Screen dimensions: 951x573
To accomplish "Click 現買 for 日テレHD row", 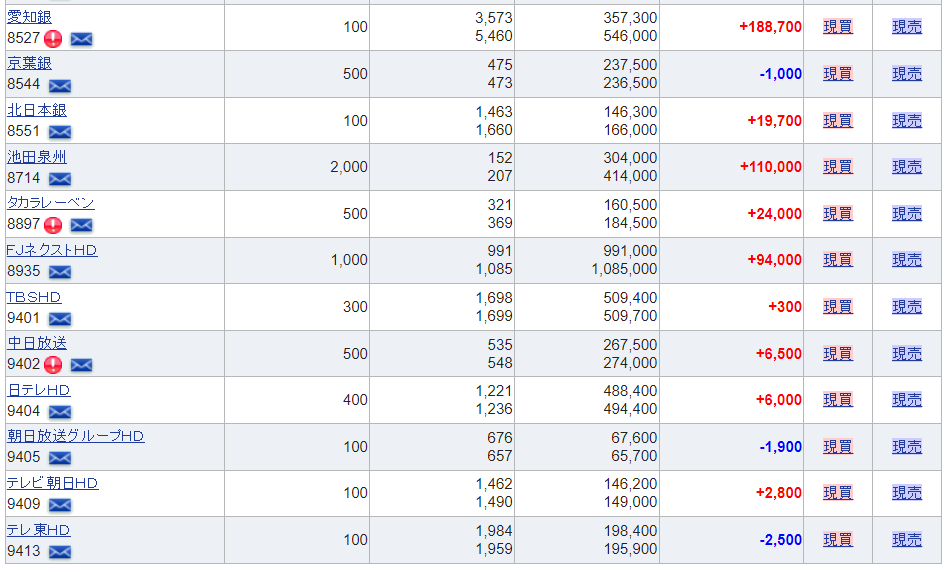I will tap(837, 400).
